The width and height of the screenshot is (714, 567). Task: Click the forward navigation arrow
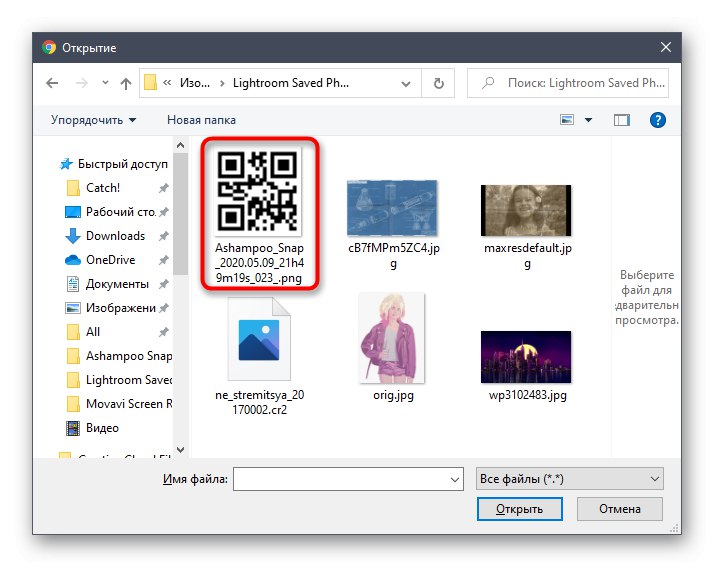point(82,83)
